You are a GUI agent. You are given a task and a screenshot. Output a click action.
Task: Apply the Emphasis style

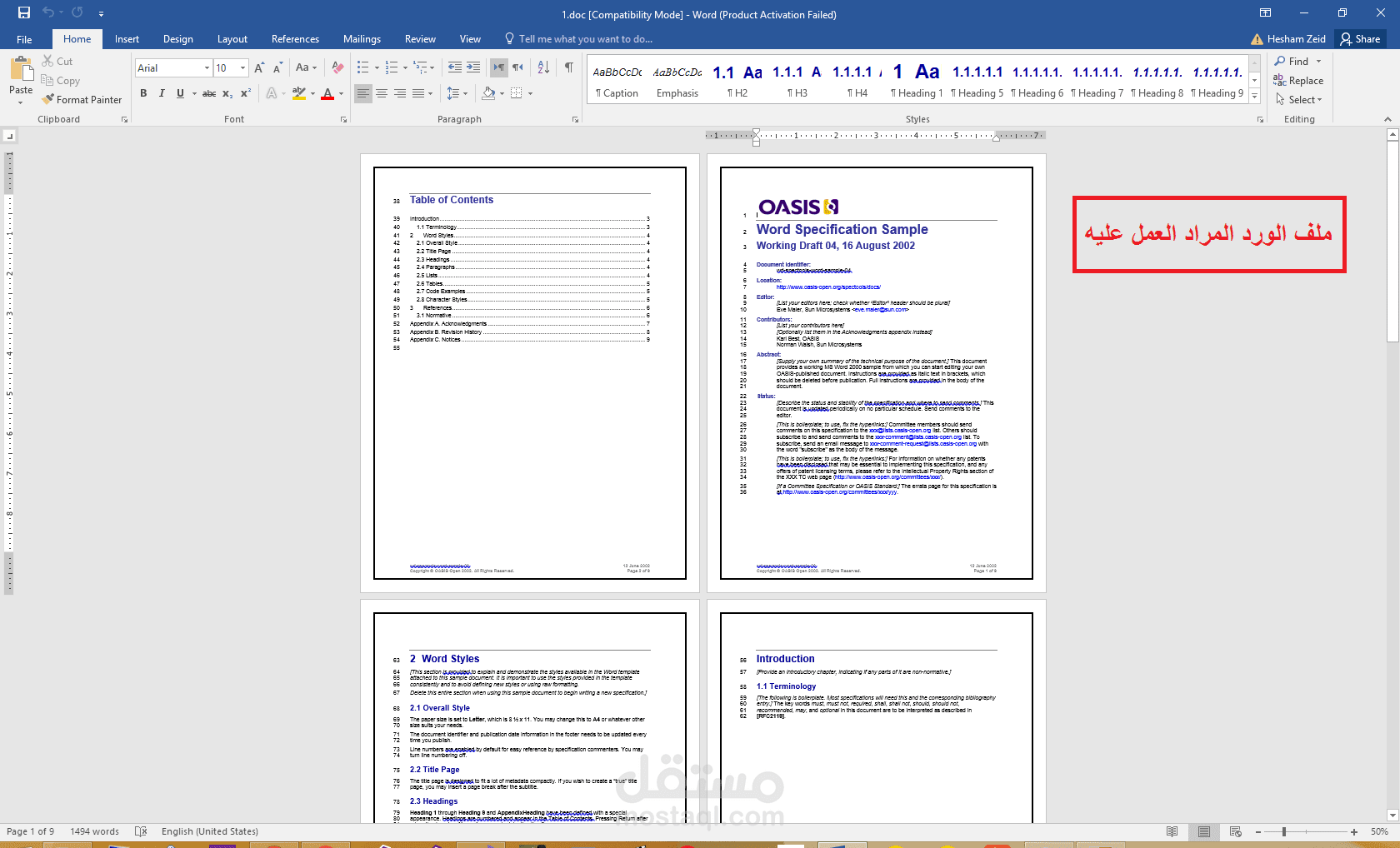(677, 81)
